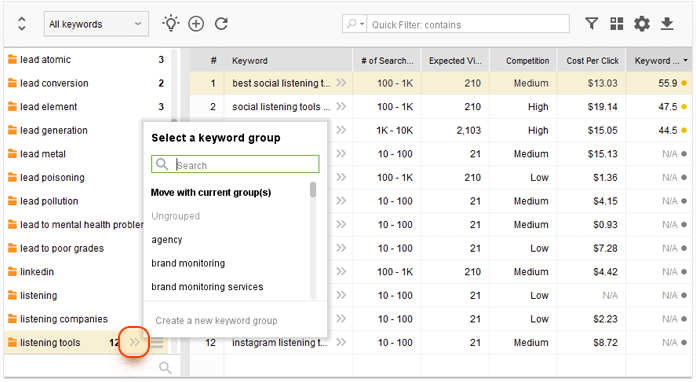Click the refresh keywords icon
Screen dimensions: 696x382
[x=221, y=24]
